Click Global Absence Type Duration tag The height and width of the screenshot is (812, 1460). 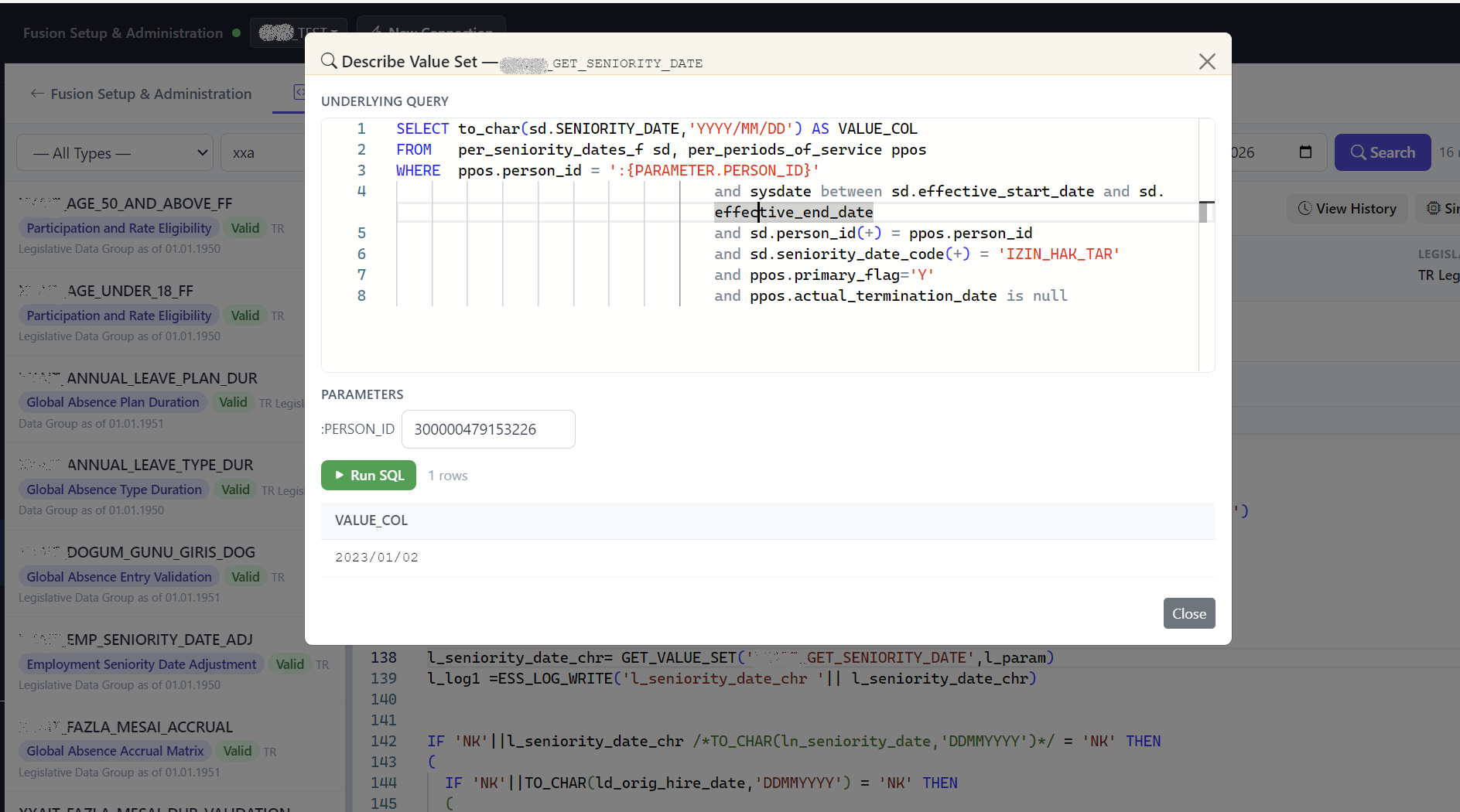115,490
